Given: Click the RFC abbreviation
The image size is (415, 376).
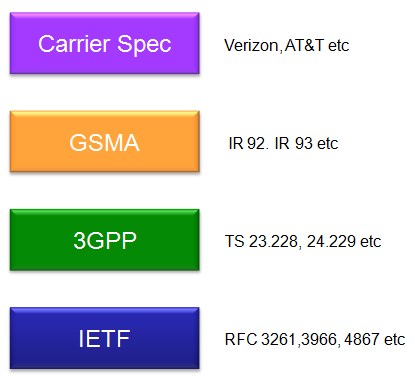Looking at the screenshot, I should tap(241, 339).
